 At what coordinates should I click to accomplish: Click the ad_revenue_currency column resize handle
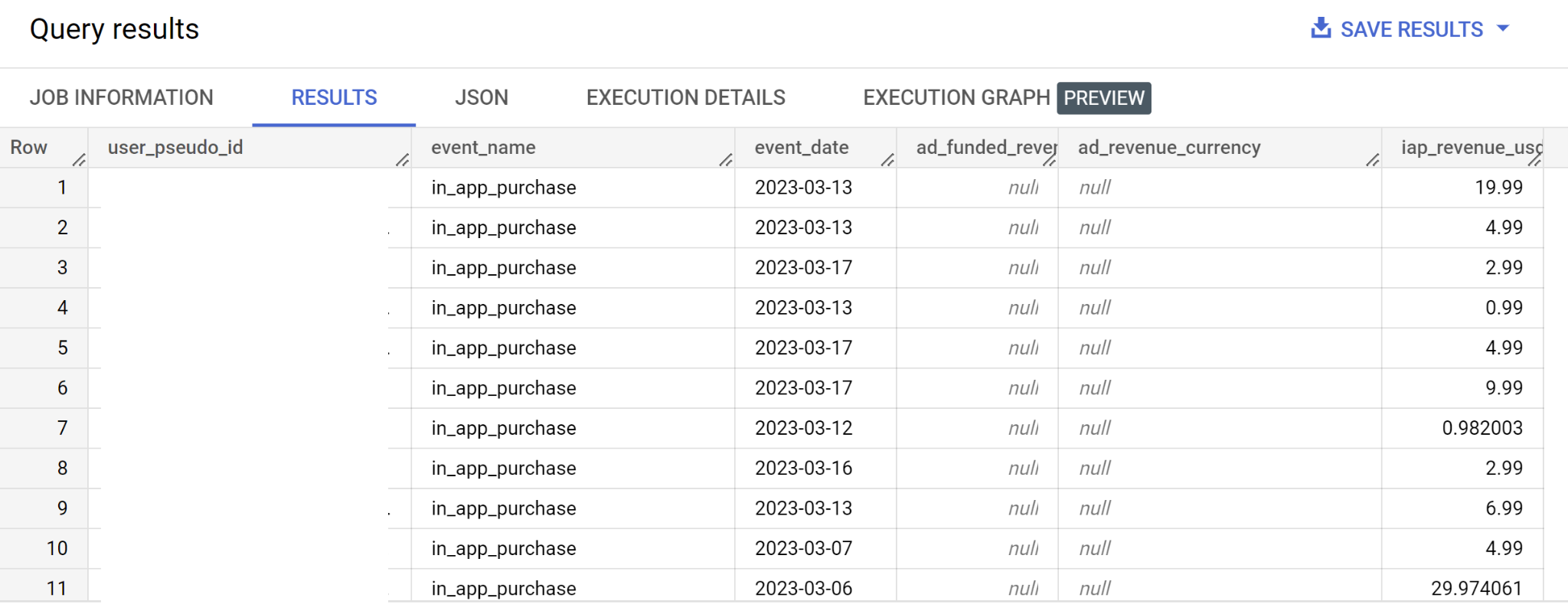tap(1373, 159)
